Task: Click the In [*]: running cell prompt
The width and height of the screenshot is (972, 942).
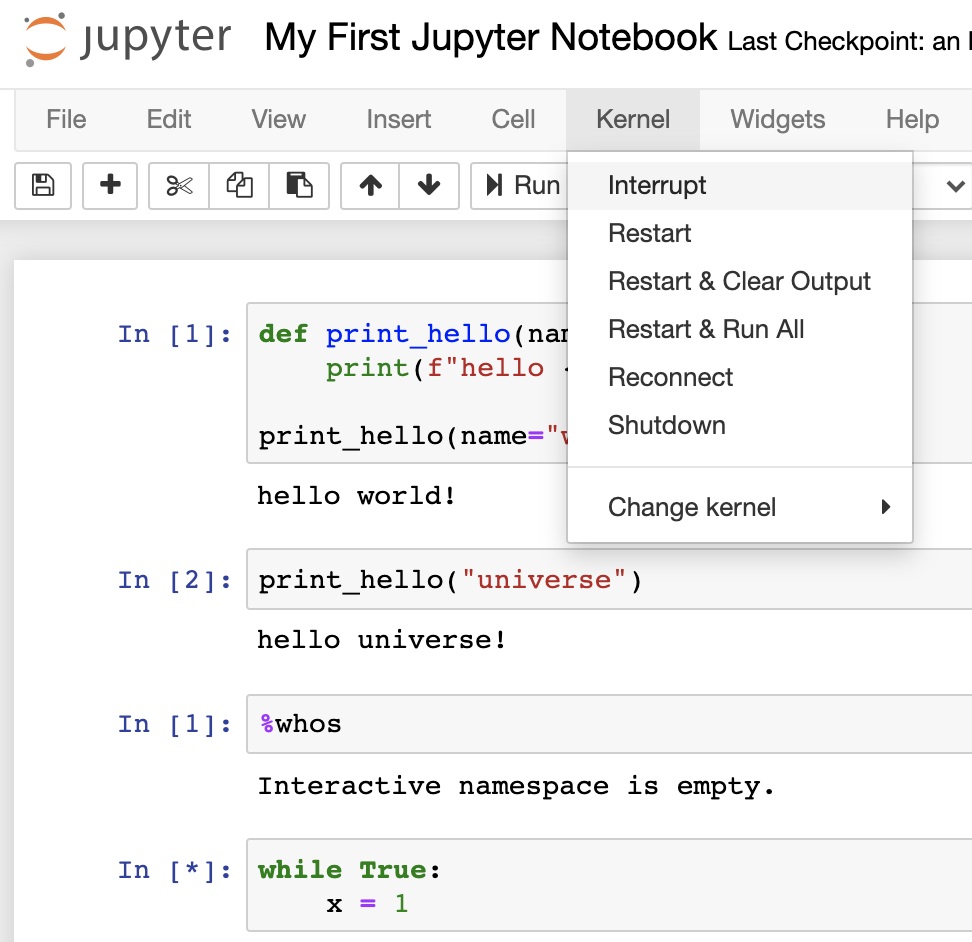Action: point(175,870)
